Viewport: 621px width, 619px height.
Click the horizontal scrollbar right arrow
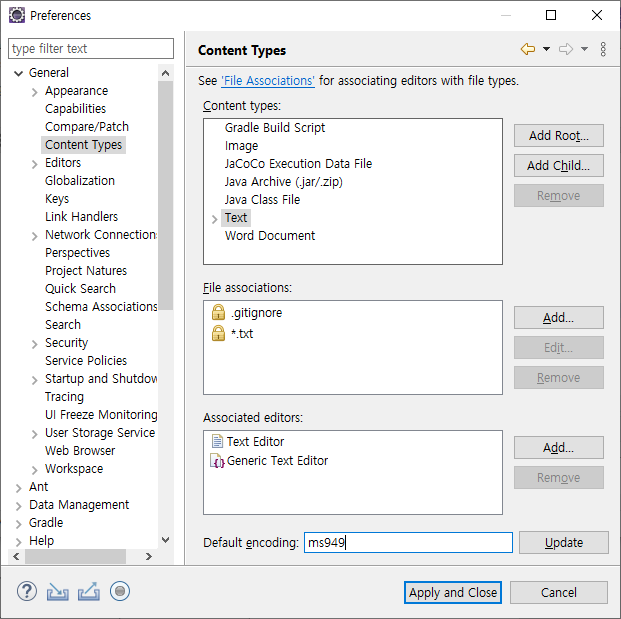point(149,556)
